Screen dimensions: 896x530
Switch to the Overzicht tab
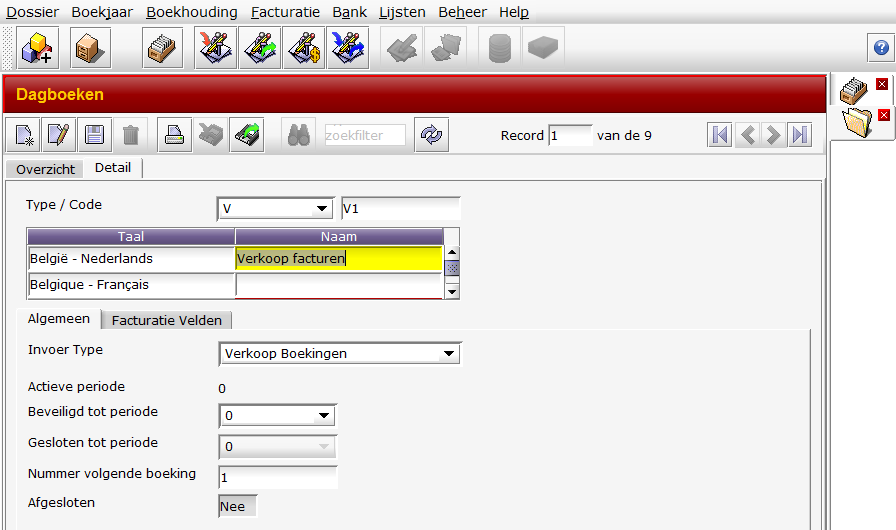(x=45, y=169)
